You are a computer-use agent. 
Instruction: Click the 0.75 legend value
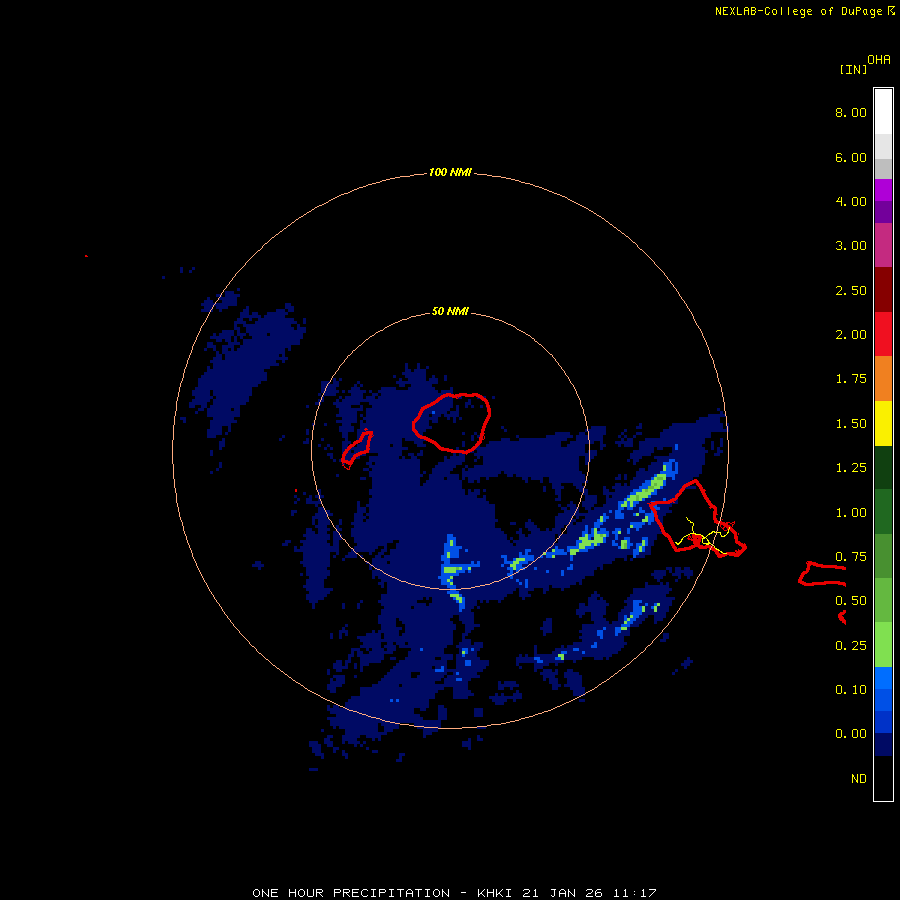[851, 557]
